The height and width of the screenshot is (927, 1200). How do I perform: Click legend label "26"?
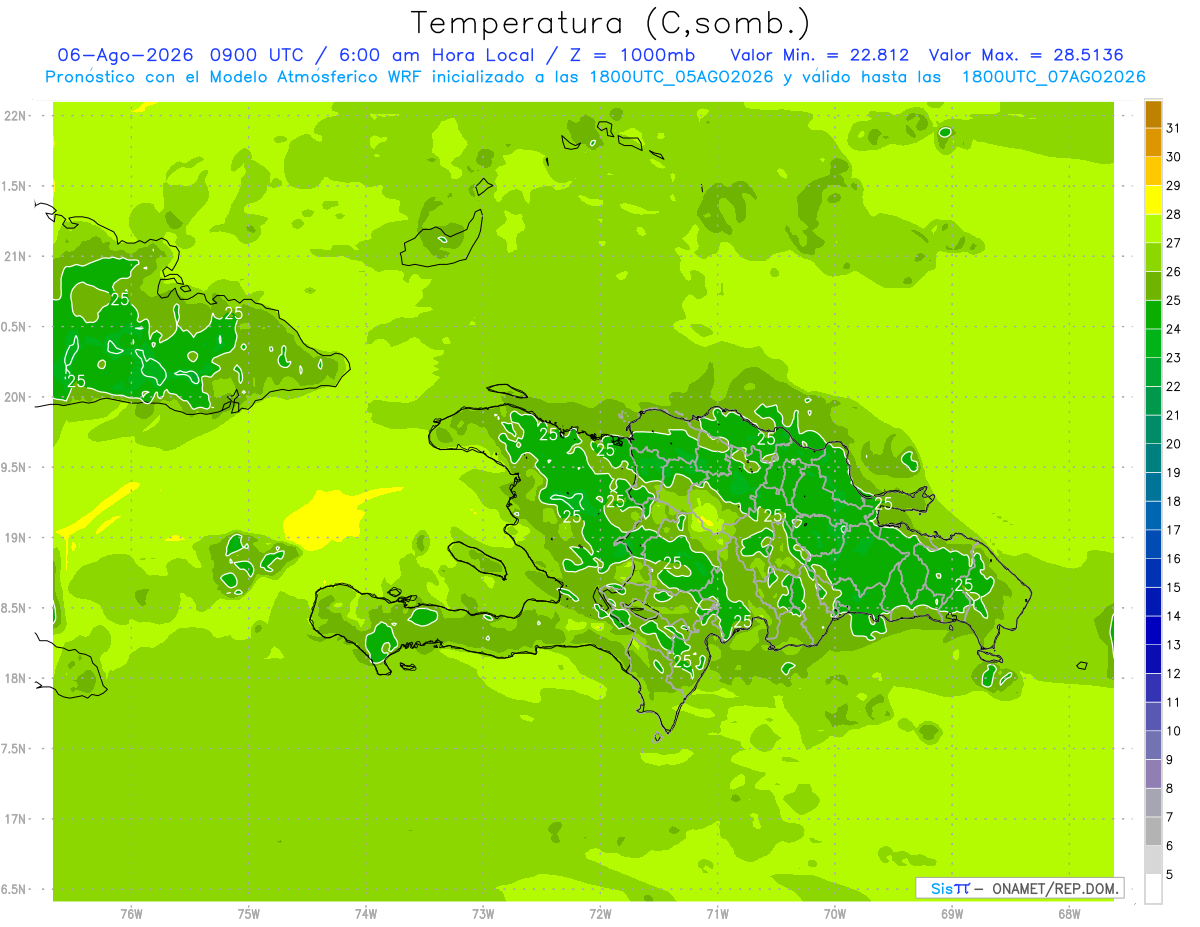[x=1174, y=272]
